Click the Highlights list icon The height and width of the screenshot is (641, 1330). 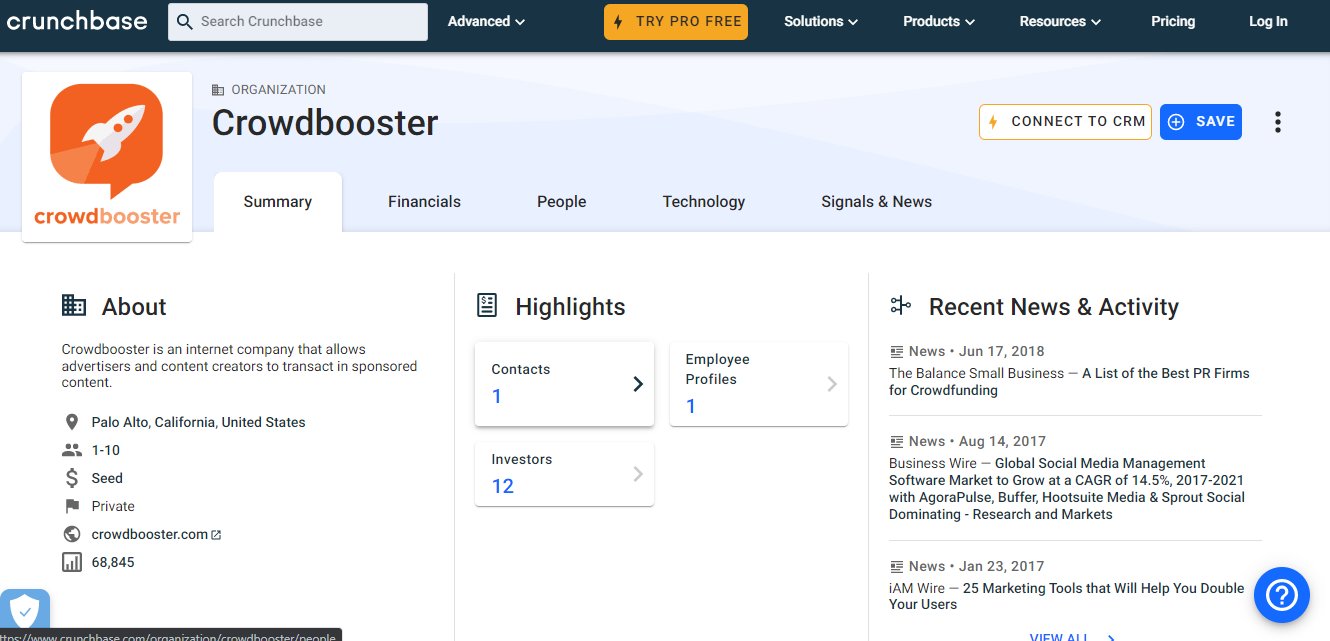[x=487, y=306]
